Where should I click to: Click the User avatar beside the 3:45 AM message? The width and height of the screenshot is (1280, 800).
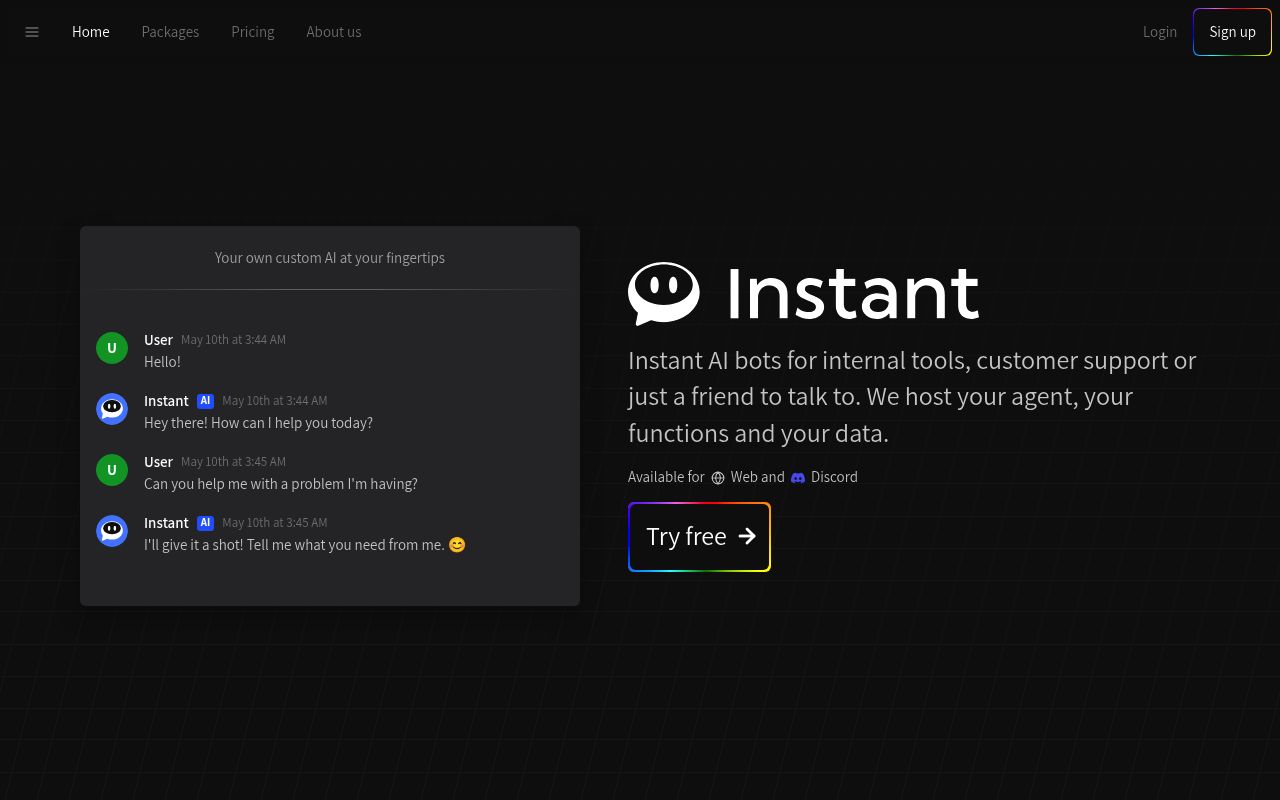point(112,470)
